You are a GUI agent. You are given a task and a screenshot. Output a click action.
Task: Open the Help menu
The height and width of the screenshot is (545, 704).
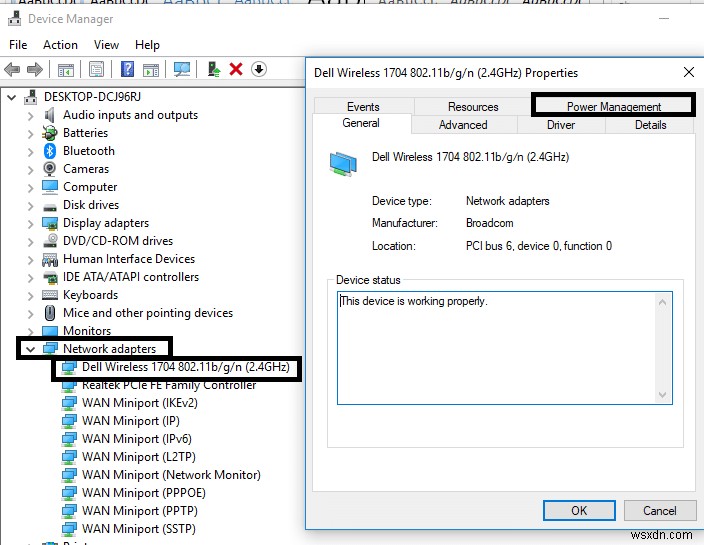click(x=147, y=45)
